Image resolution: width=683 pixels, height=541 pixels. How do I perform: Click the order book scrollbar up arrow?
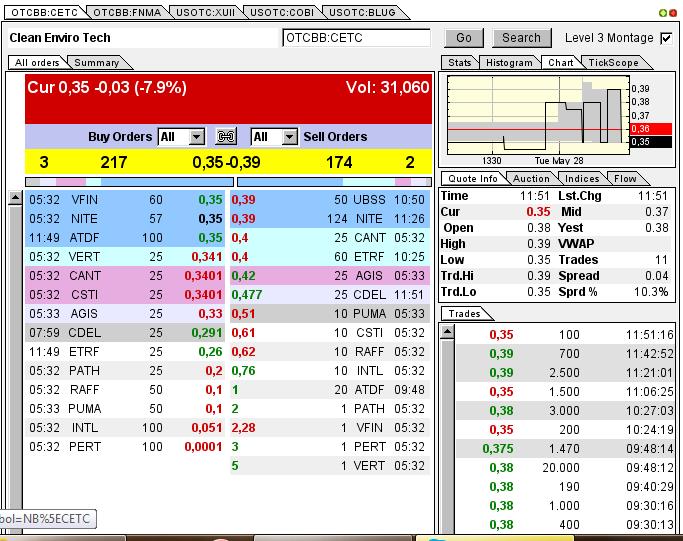click(x=15, y=198)
